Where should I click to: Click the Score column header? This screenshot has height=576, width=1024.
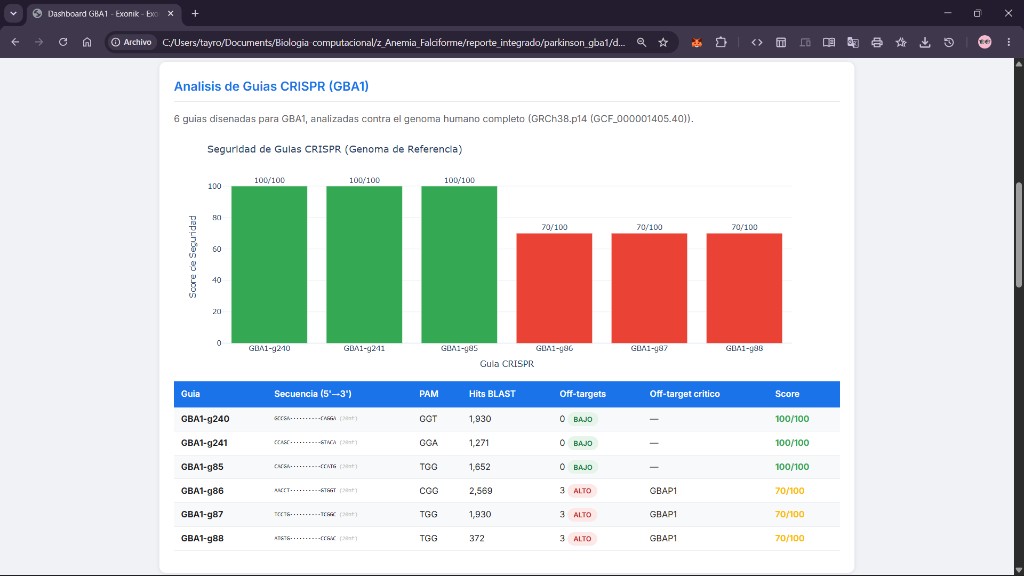[x=787, y=394]
